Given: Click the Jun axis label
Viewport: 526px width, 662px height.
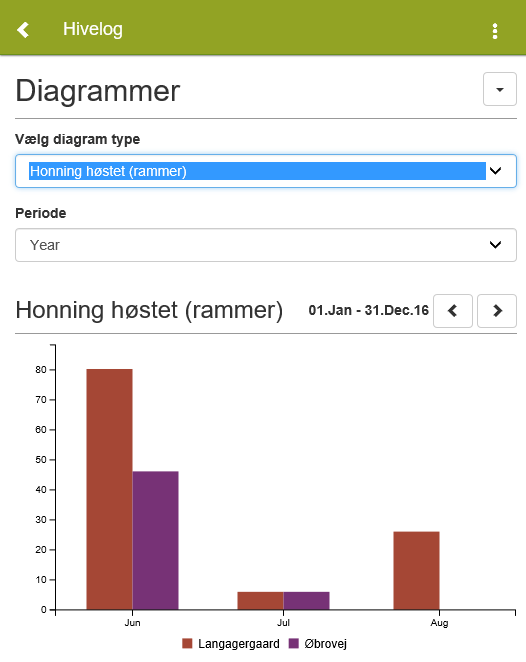Looking at the screenshot, I should click(x=132, y=623).
